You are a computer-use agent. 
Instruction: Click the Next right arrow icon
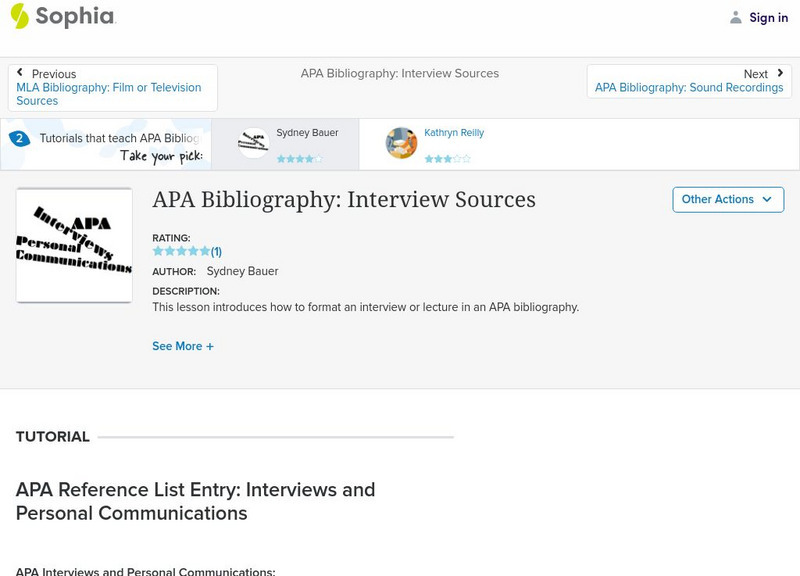779,73
